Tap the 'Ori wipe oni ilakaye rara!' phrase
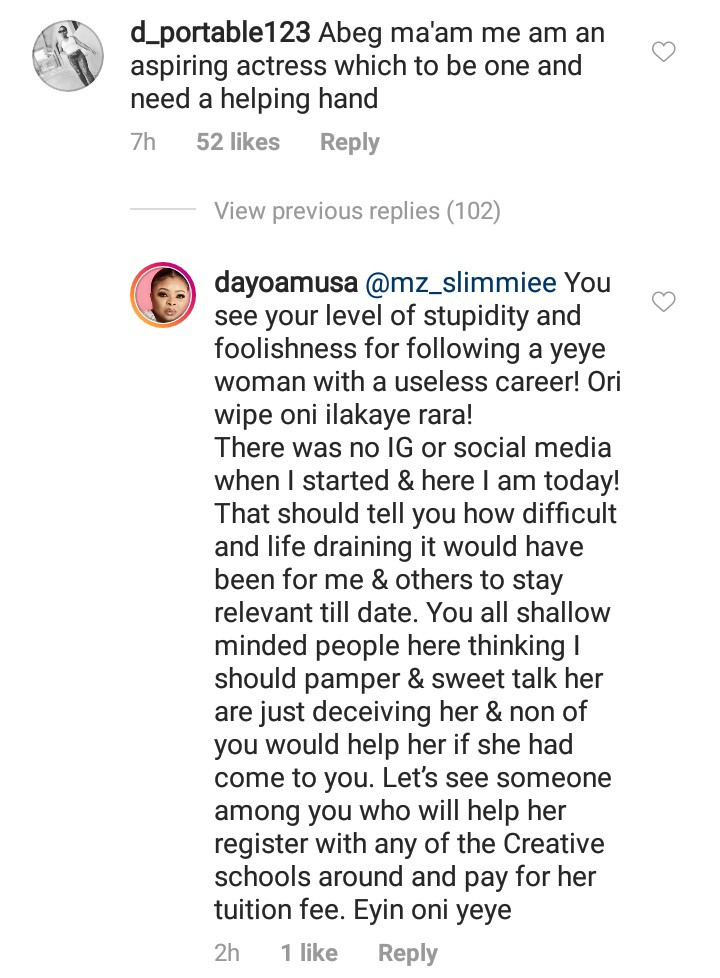Viewport: 720px width, 978px height. (x=417, y=398)
